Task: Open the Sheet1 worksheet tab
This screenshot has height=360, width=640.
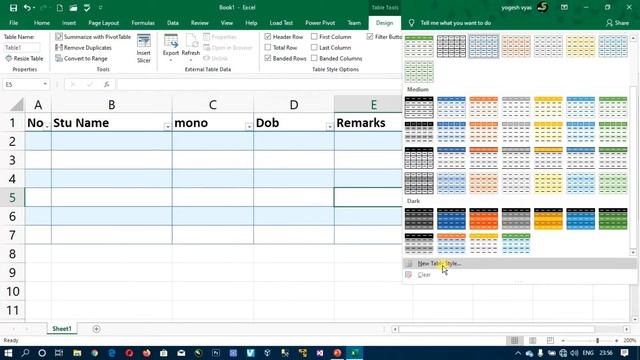Action: 62,329
